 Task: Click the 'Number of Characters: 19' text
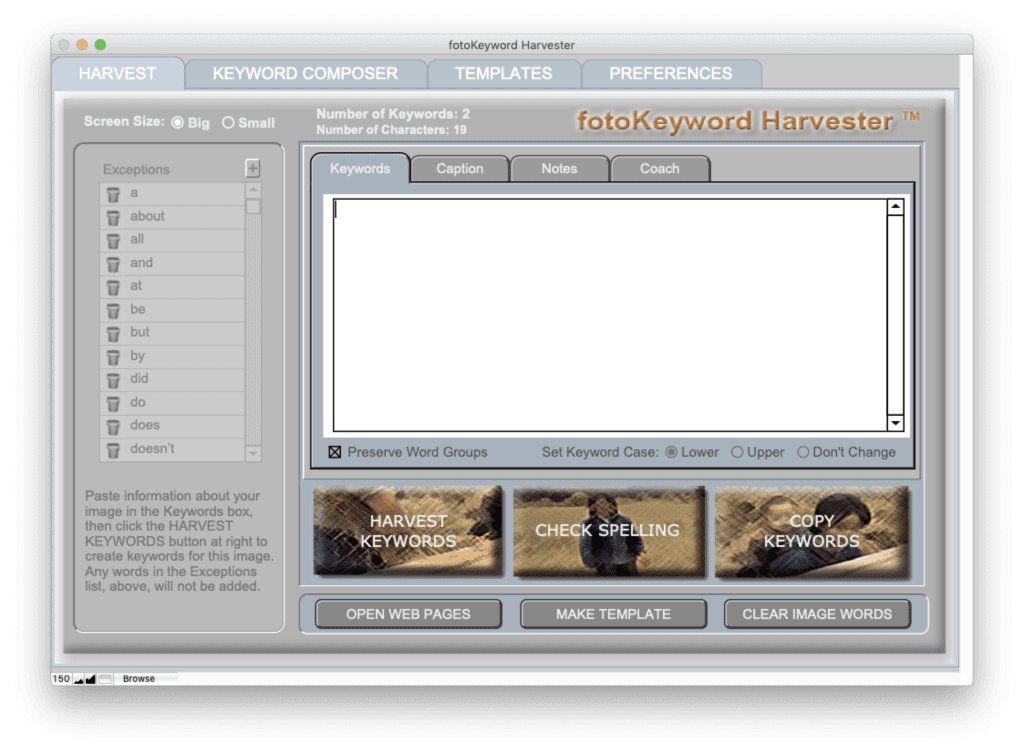pyautogui.click(x=391, y=130)
